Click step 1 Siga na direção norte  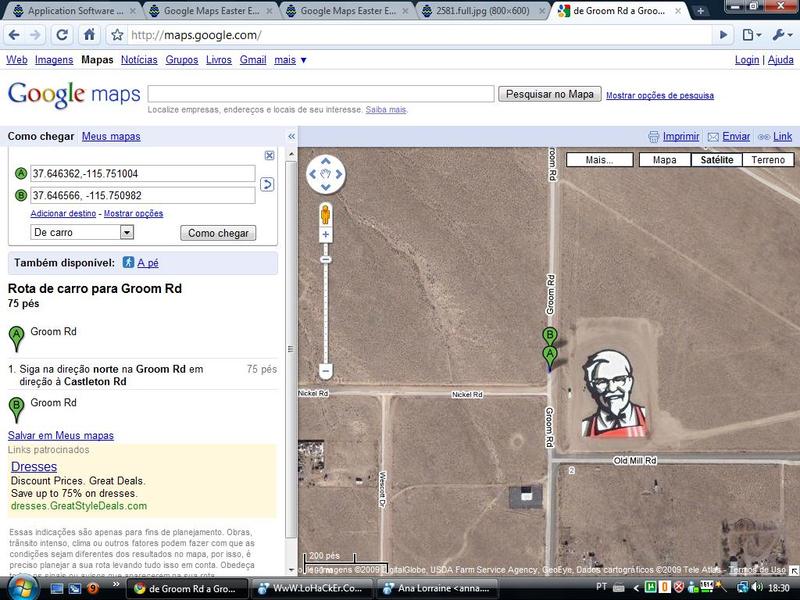143,375
